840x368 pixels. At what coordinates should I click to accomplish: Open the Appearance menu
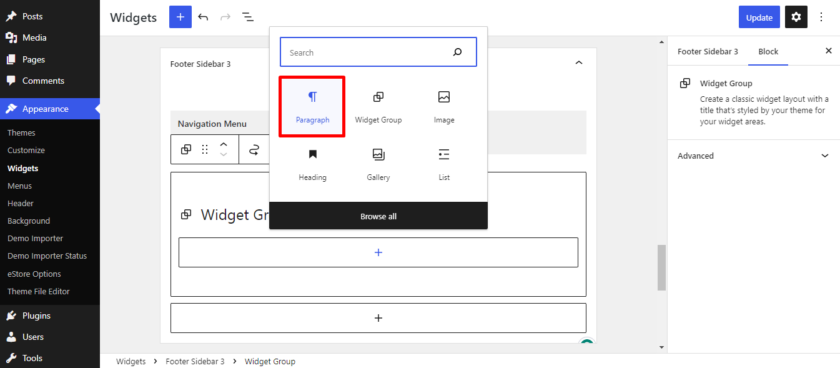[x=50, y=109]
